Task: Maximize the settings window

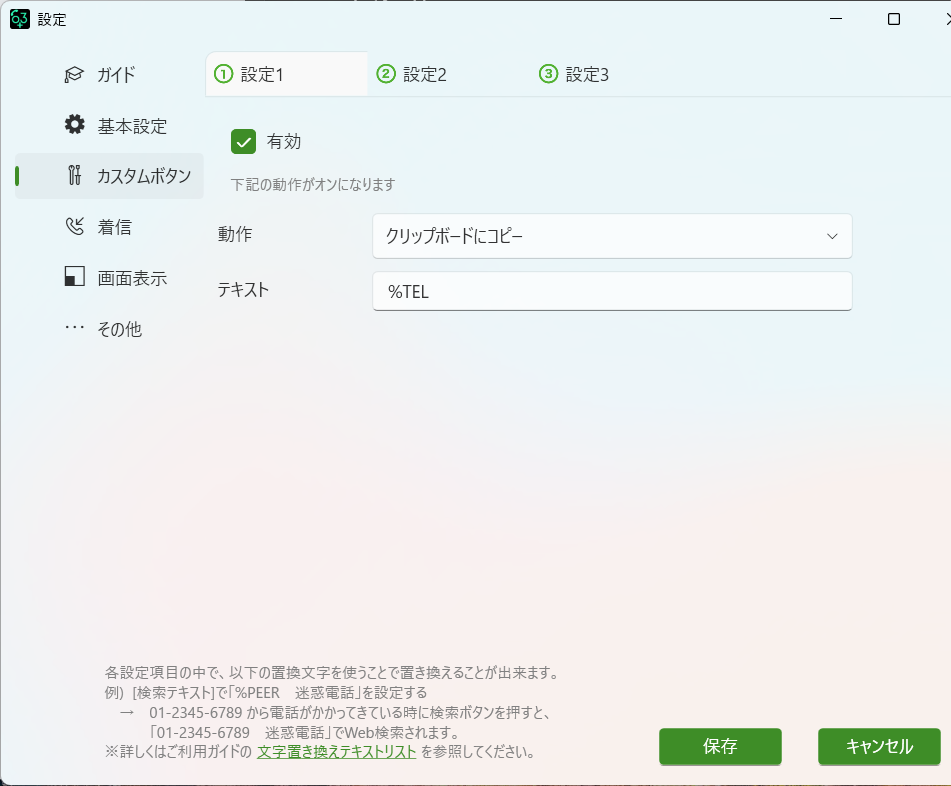Action: click(894, 19)
